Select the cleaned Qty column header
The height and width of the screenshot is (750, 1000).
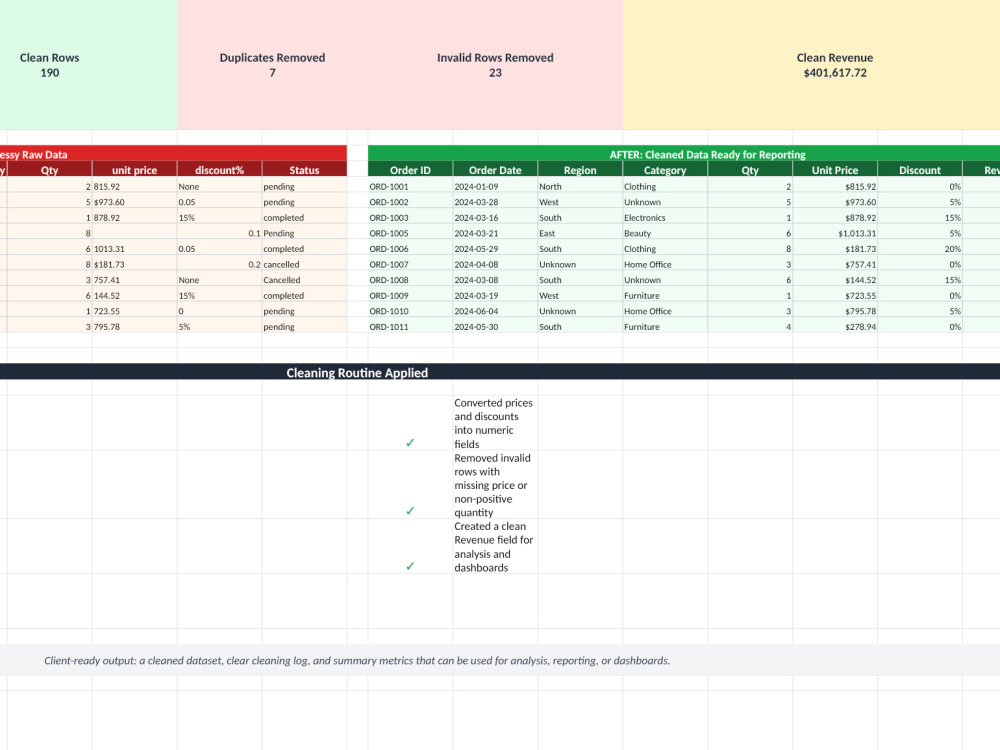click(x=750, y=170)
